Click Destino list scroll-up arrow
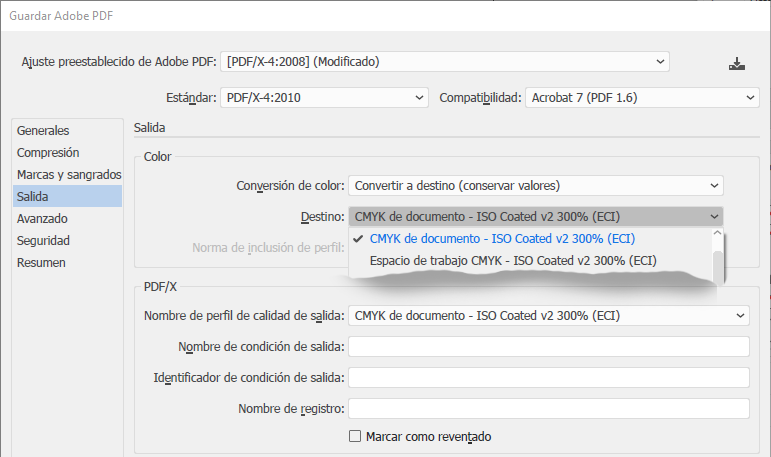771x457 pixels. click(x=717, y=233)
